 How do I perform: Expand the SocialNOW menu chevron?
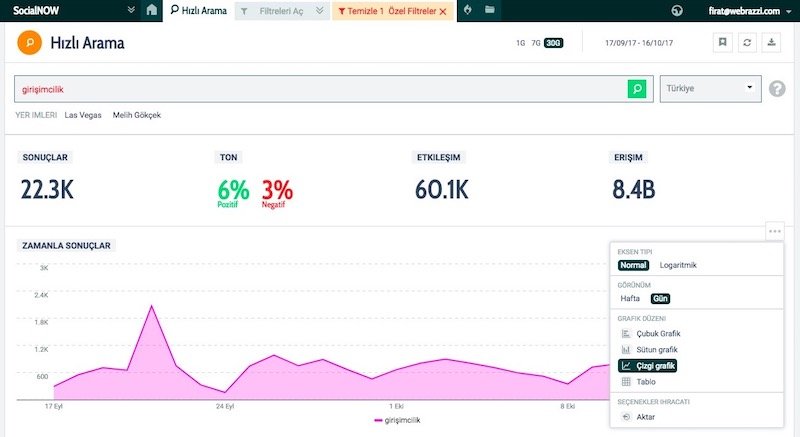click(x=132, y=10)
